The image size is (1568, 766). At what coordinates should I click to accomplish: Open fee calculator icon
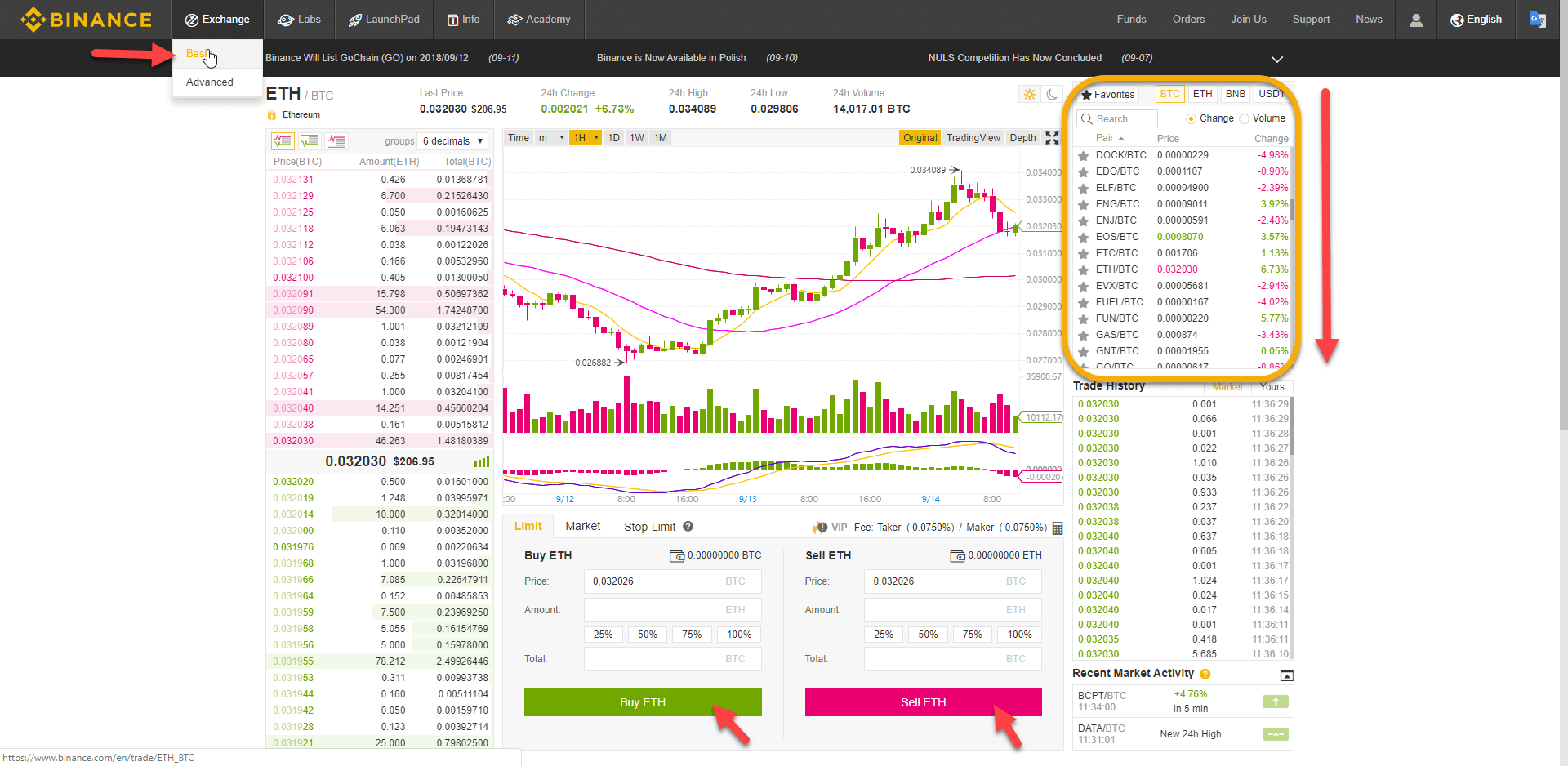(x=1058, y=528)
